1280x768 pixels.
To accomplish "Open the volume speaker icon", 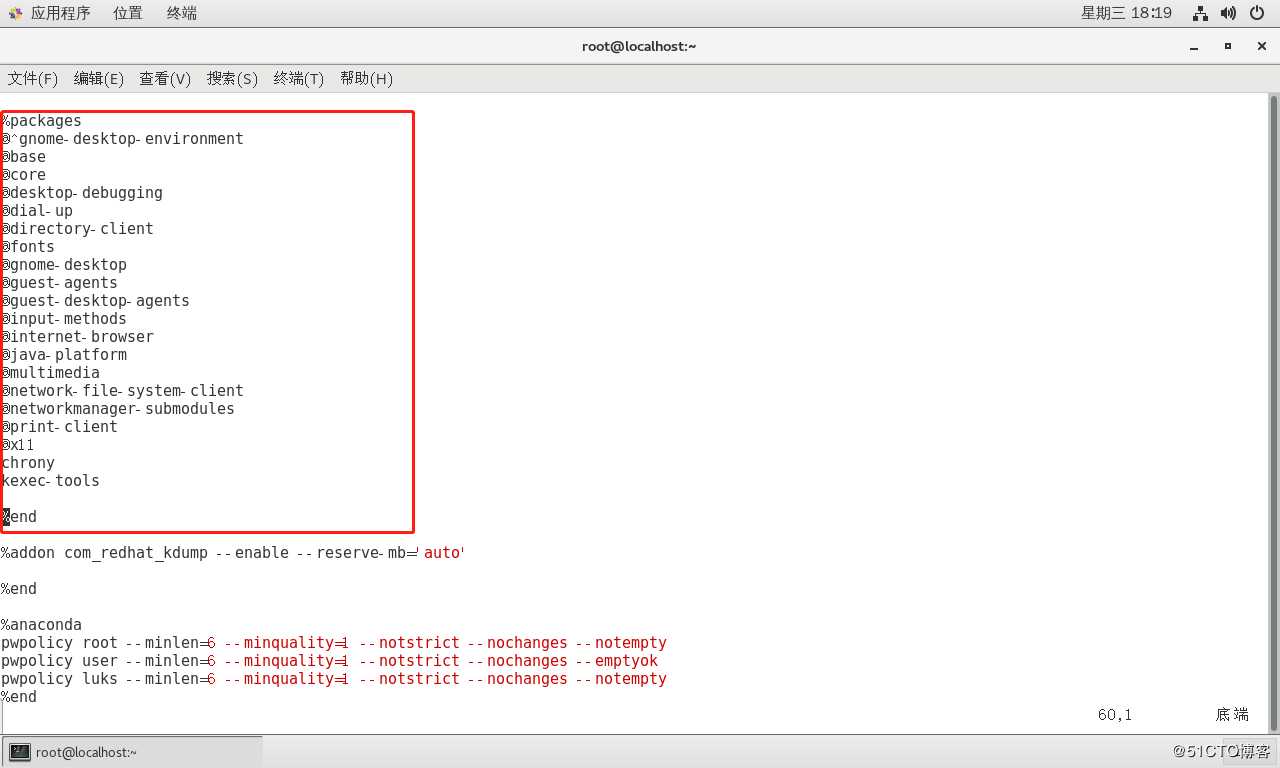I will 1229,13.
